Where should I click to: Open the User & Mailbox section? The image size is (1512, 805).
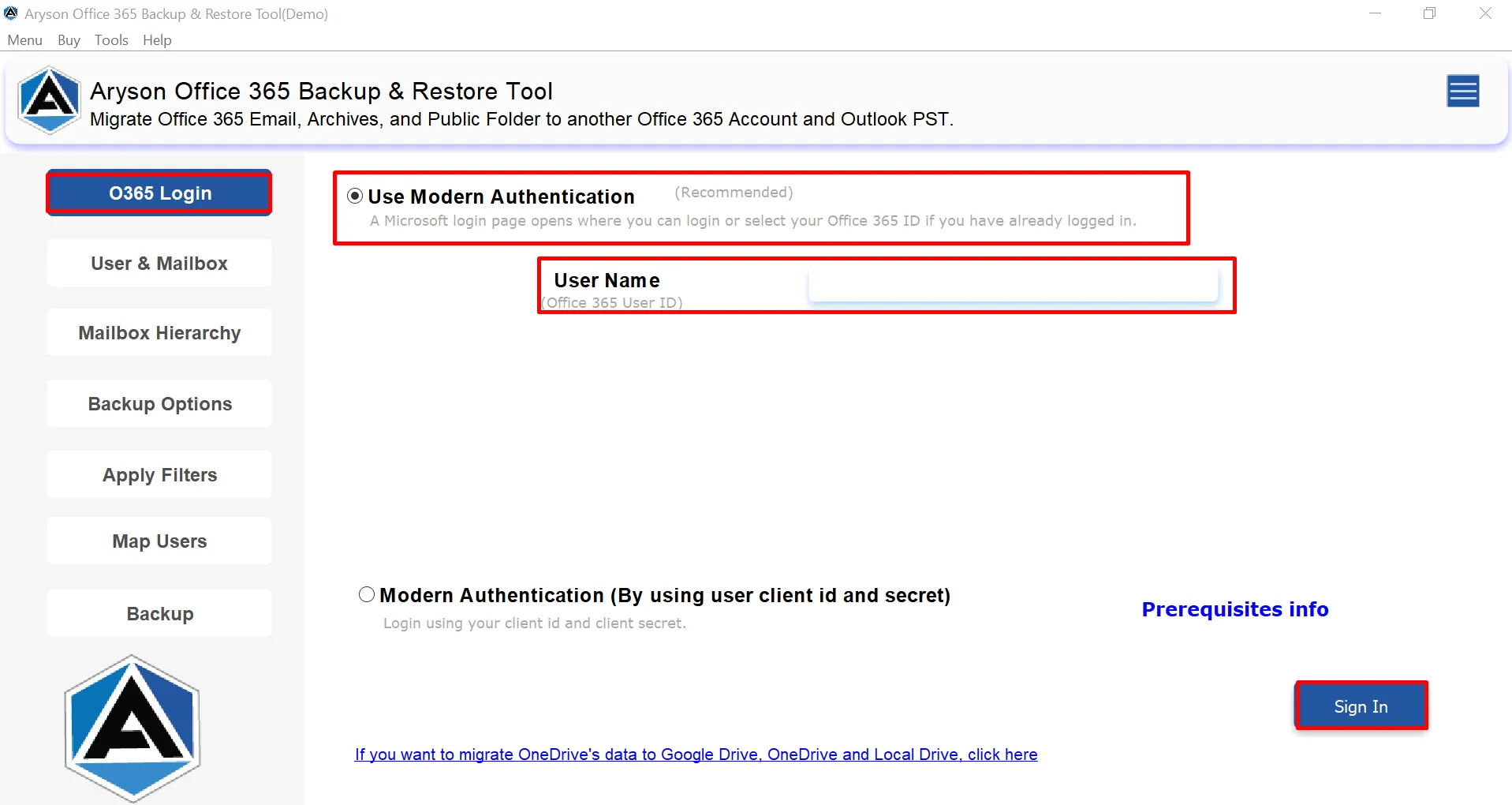159,263
